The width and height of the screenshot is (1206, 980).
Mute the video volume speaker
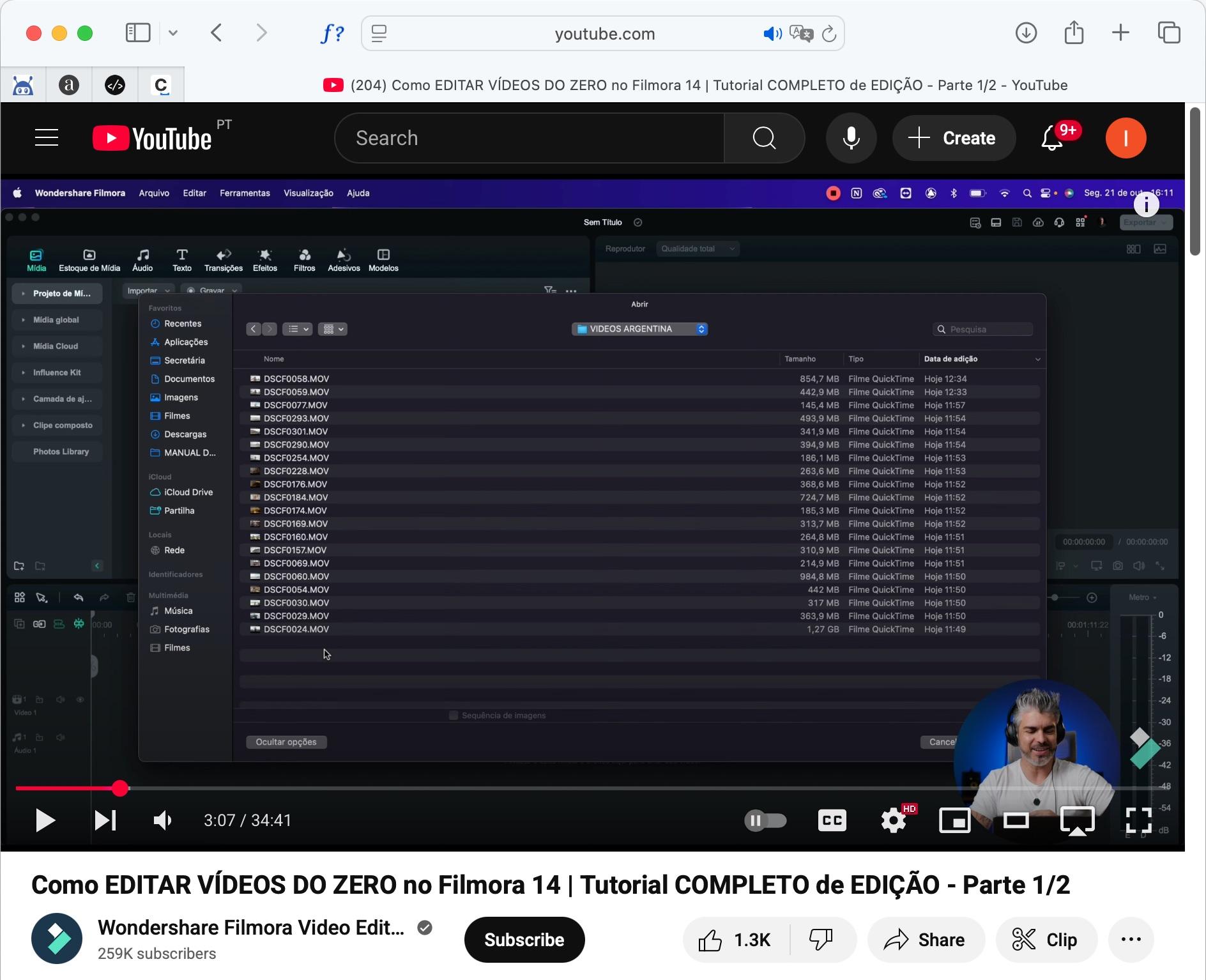coord(164,820)
